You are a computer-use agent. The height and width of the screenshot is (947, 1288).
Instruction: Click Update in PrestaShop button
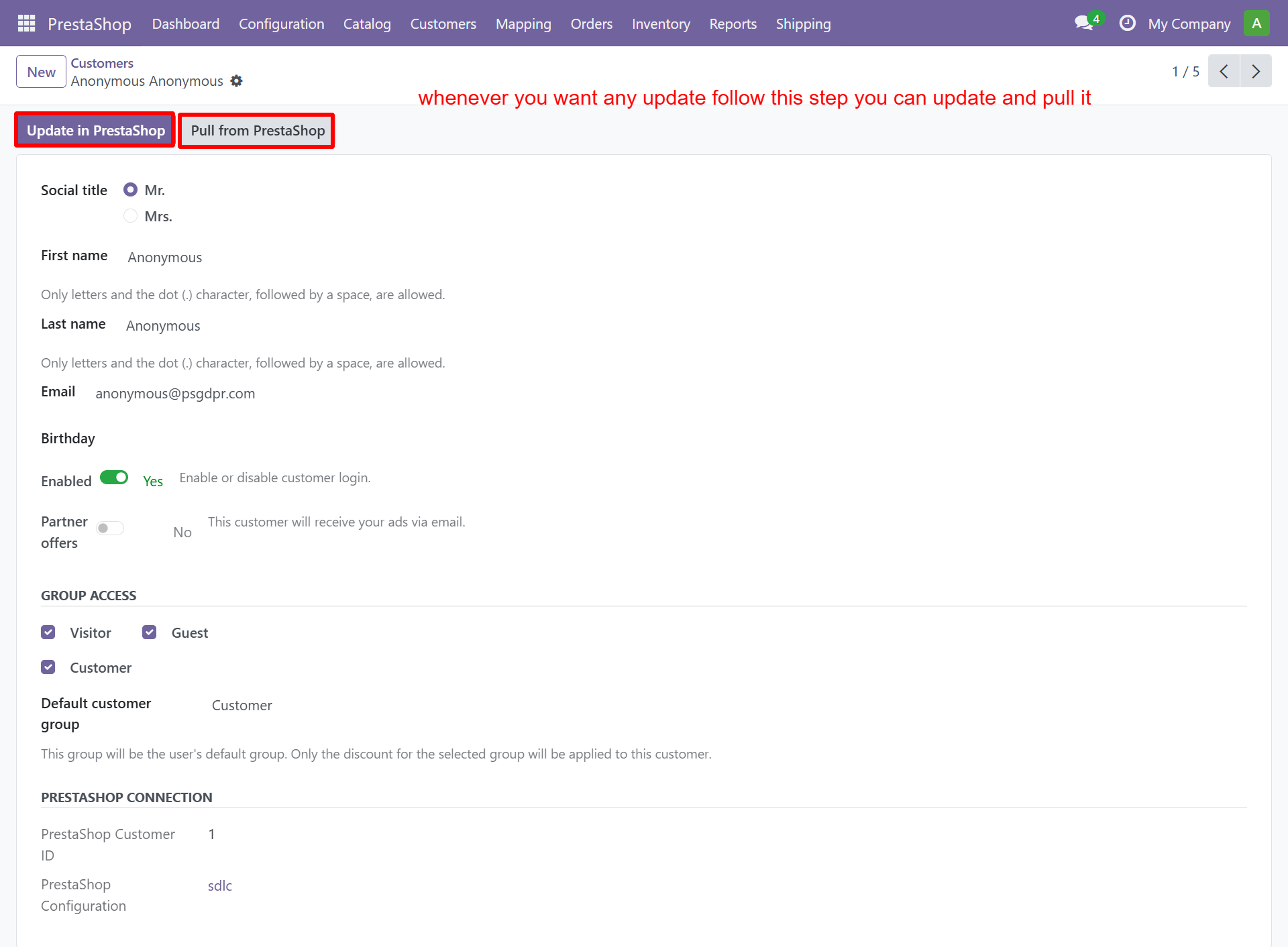[x=95, y=131]
